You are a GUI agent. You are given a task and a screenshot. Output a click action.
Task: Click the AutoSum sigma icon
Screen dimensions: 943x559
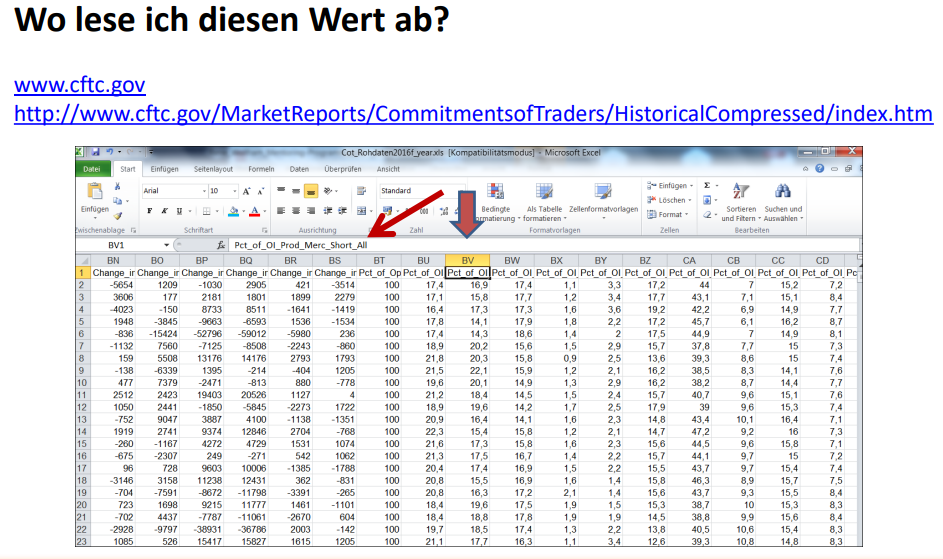(x=706, y=186)
